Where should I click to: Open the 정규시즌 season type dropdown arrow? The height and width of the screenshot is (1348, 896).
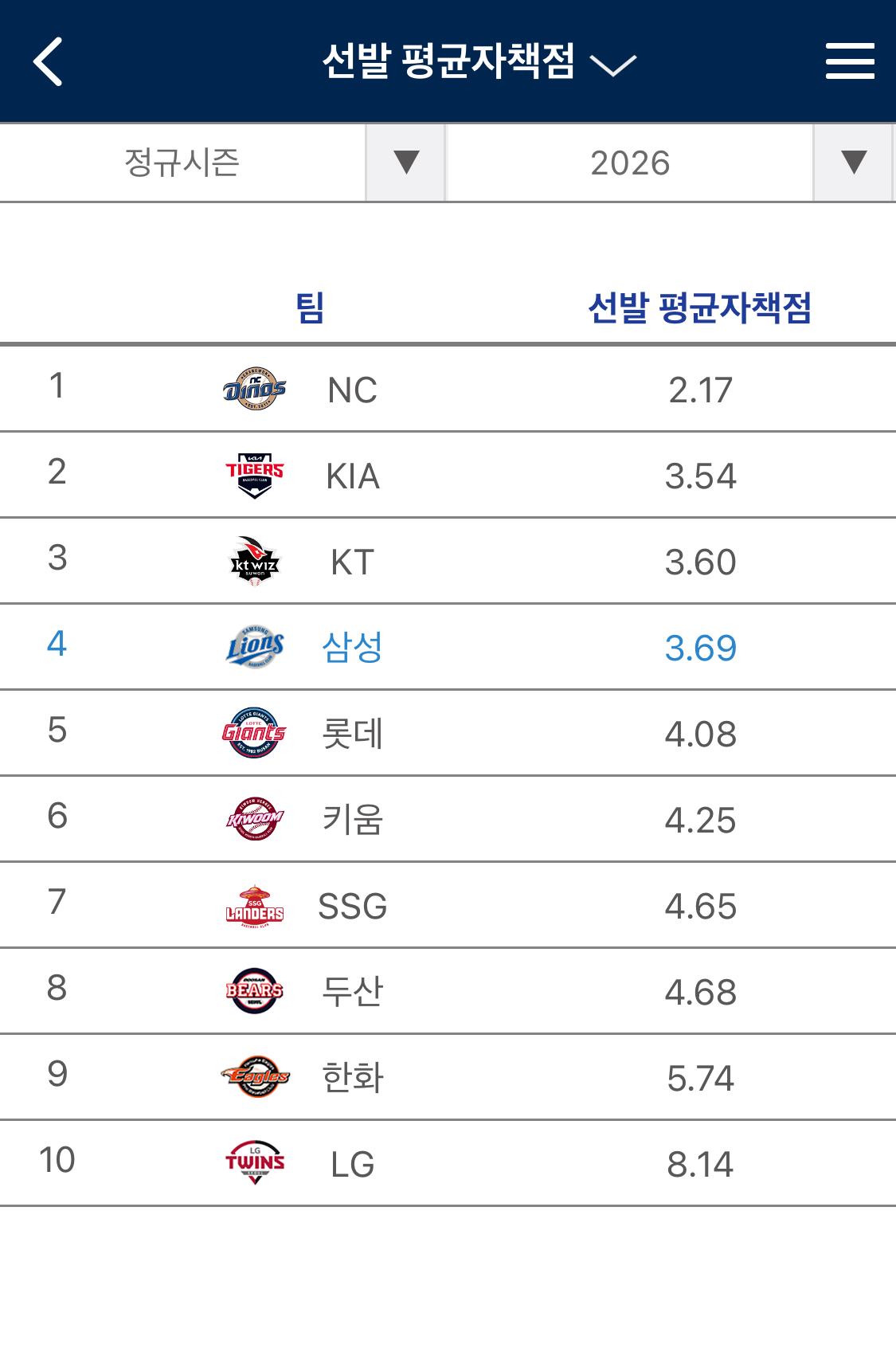406,163
